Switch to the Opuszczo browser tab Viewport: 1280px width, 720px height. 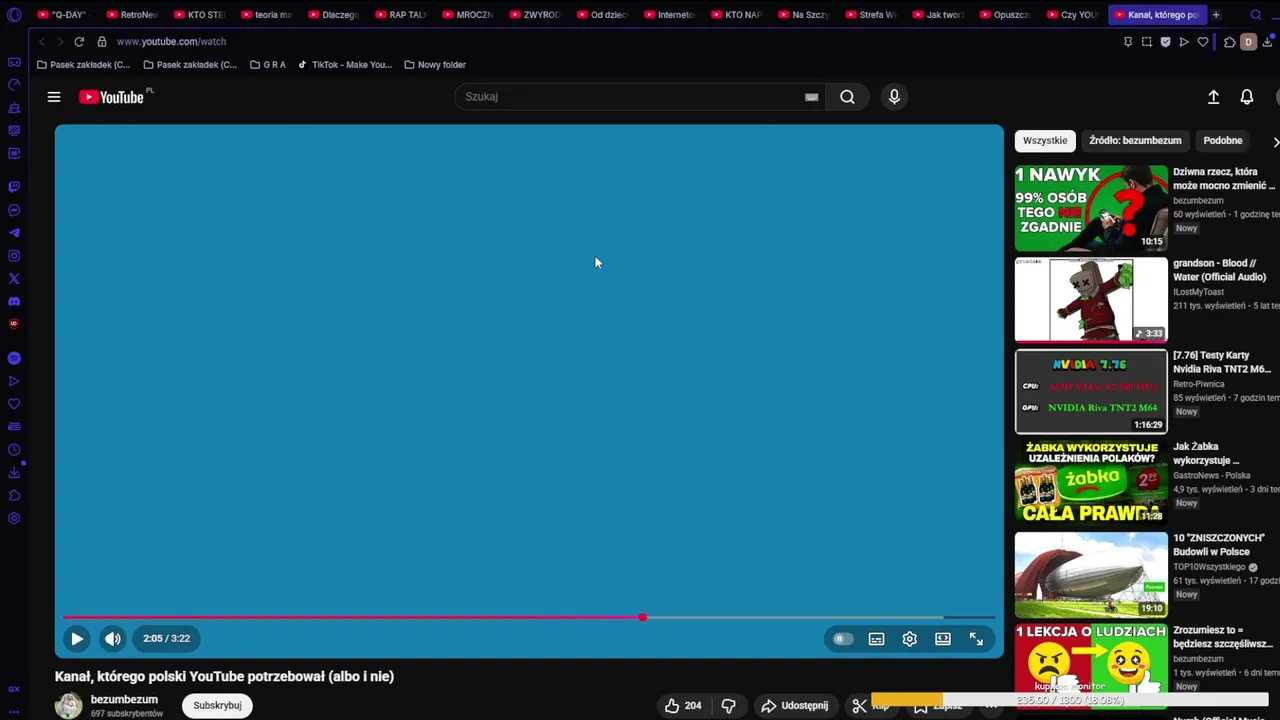(1006, 15)
